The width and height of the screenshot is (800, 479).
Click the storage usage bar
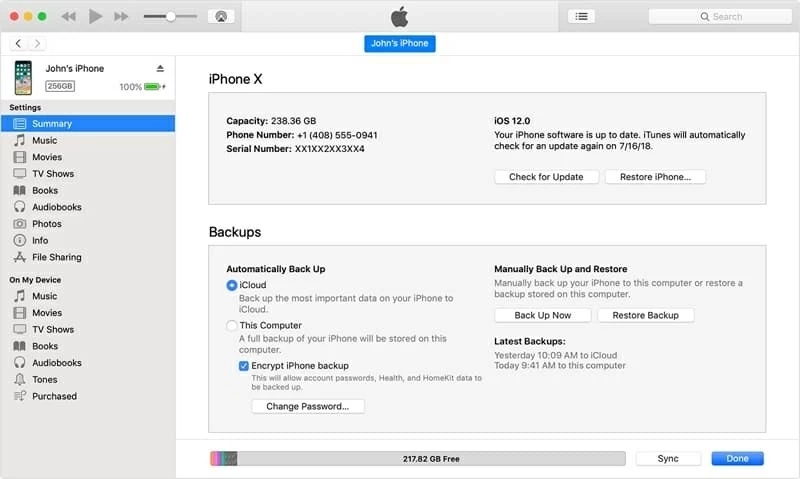click(x=417, y=459)
